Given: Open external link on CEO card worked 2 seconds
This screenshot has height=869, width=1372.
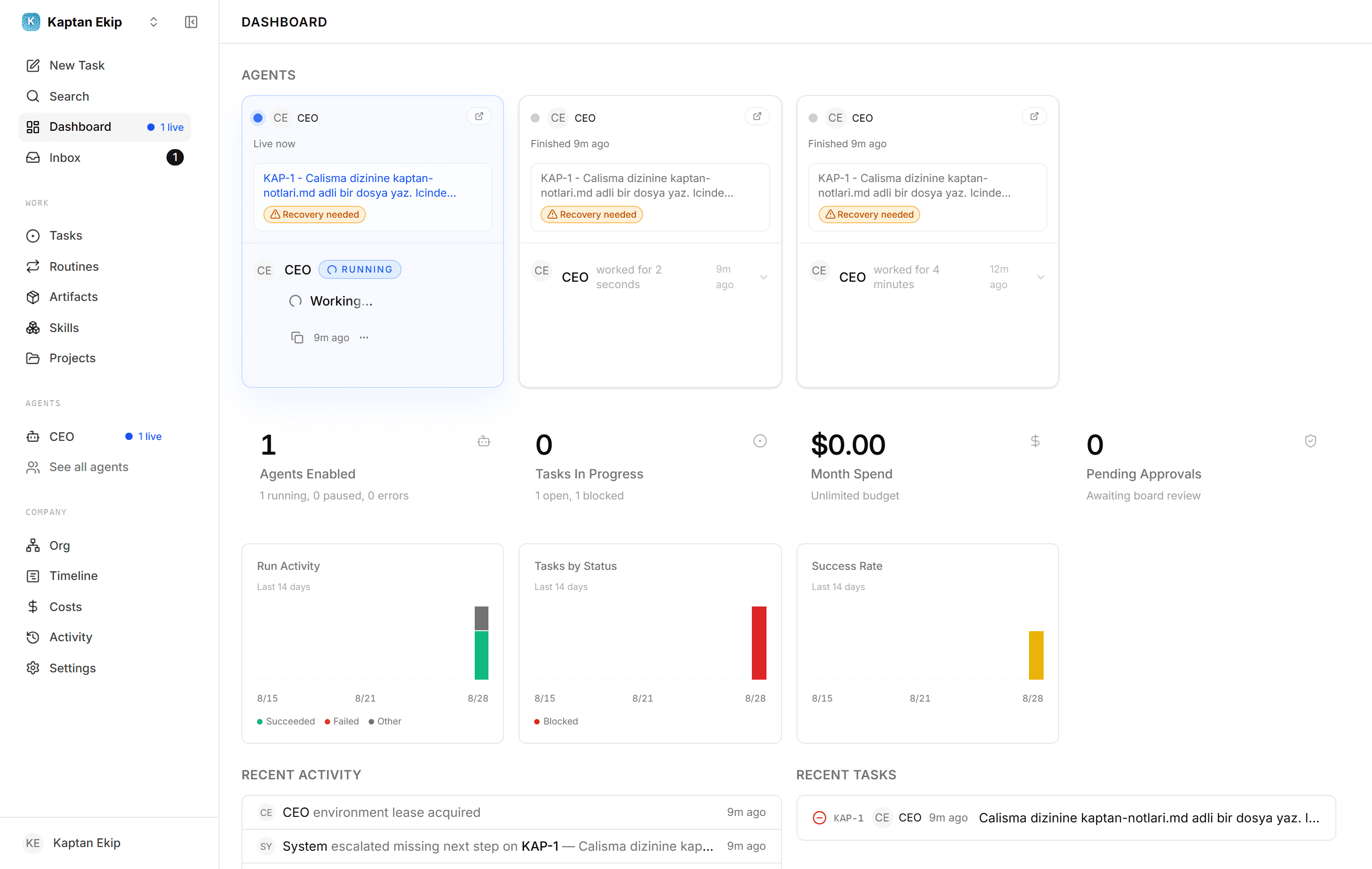Looking at the screenshot, I should point(757,116).
